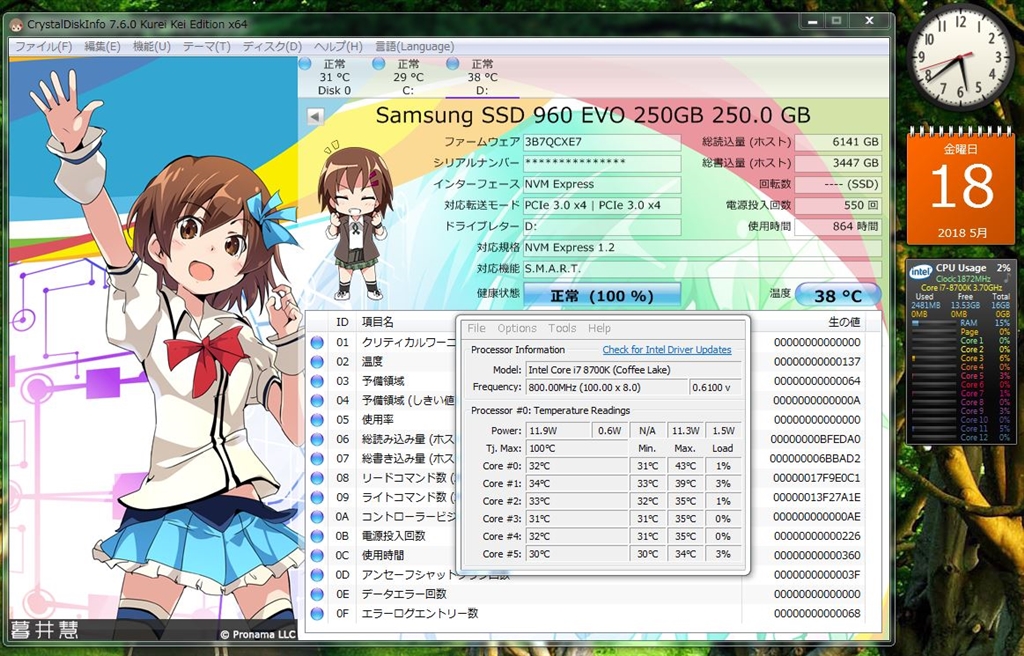Click the 生の値 column header
The height and width of the screenshot is (656, 1024).
[x=844, y=322]
